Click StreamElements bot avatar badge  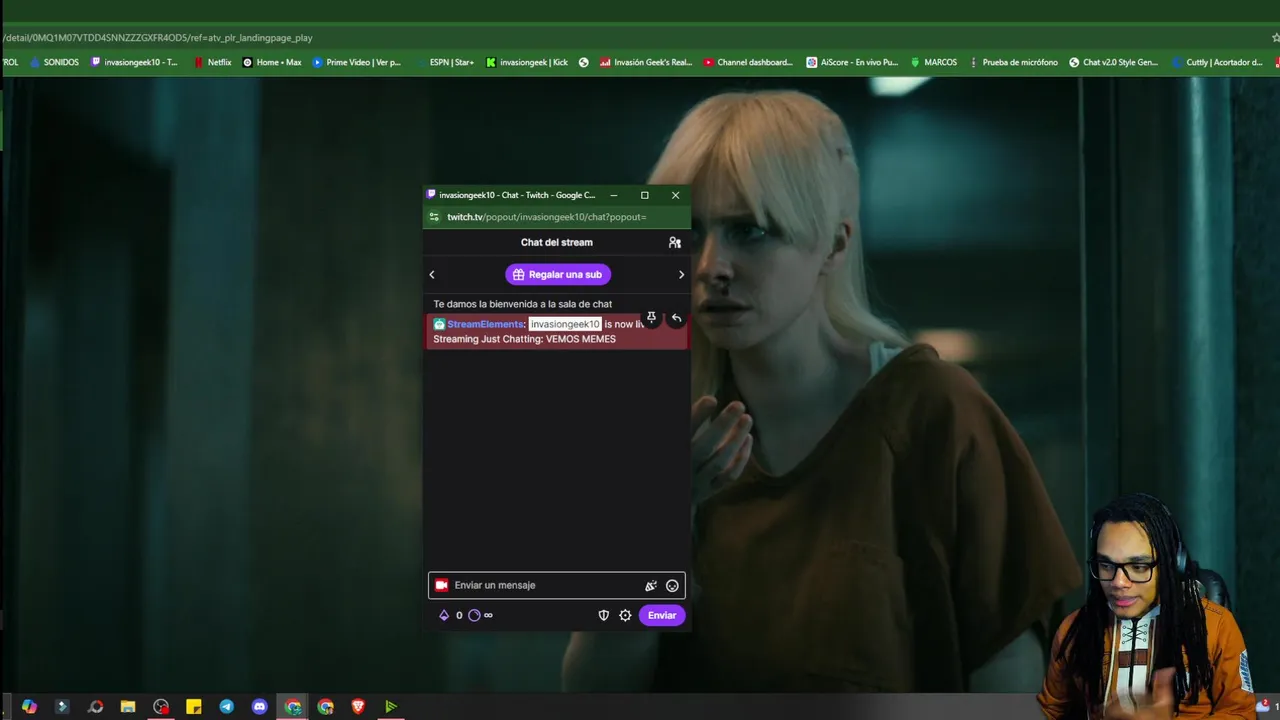(x=439, y=324)
